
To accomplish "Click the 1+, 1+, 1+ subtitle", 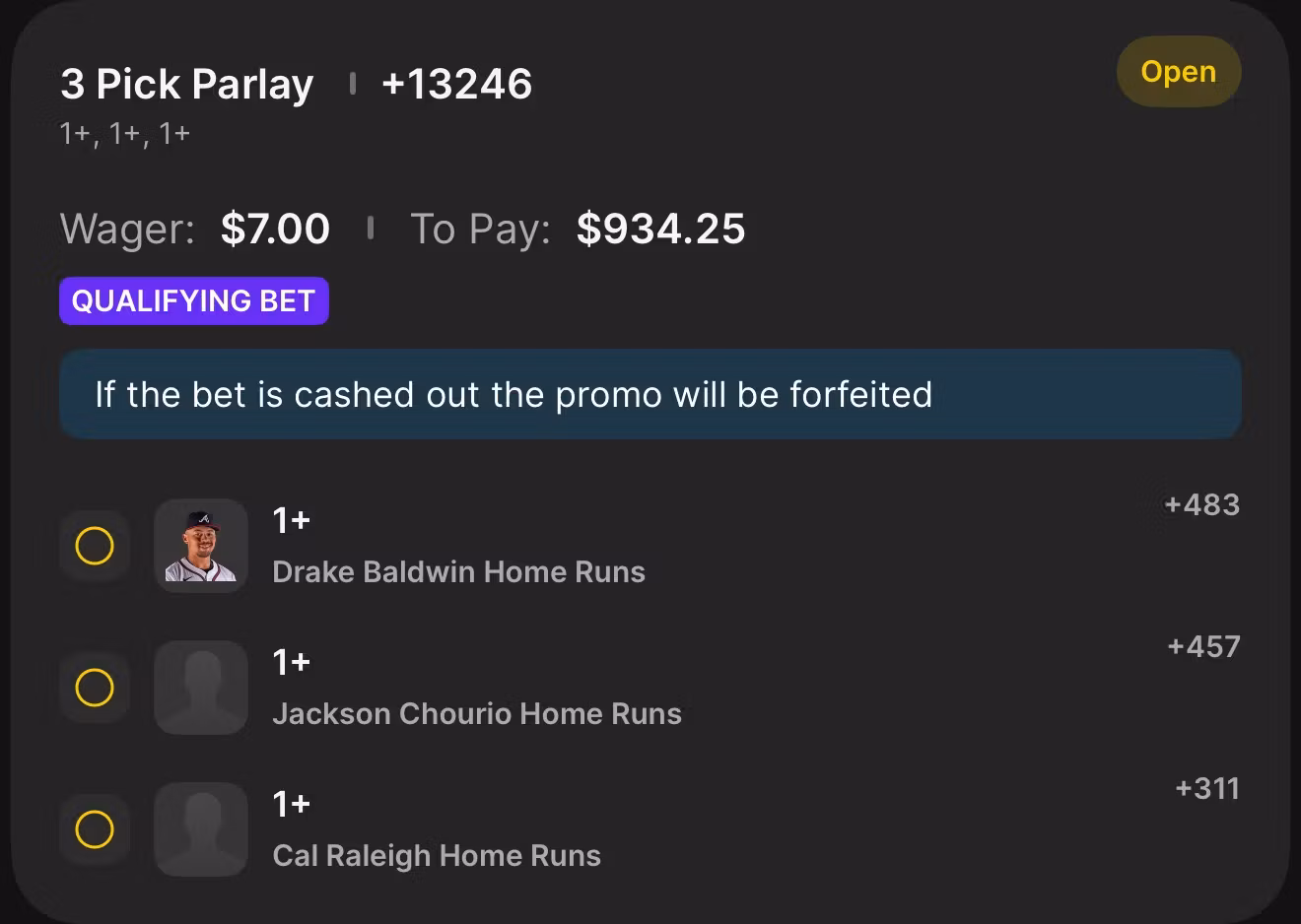I will pos(125,133).
